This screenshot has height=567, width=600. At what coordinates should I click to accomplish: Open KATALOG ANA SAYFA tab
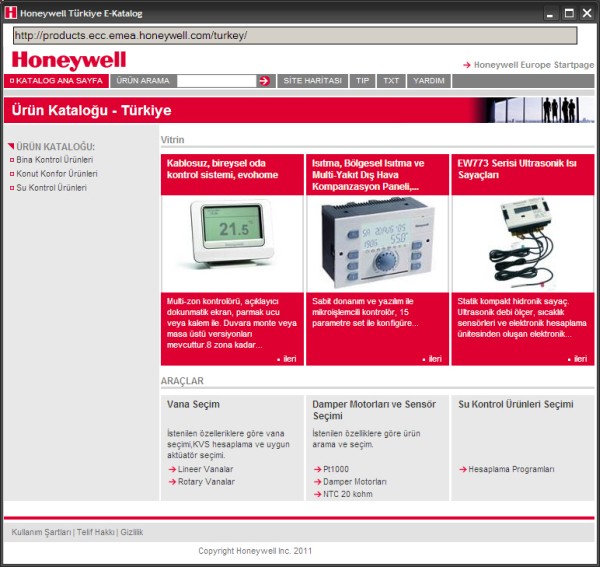pyautogui.click(x=56, y=81)
